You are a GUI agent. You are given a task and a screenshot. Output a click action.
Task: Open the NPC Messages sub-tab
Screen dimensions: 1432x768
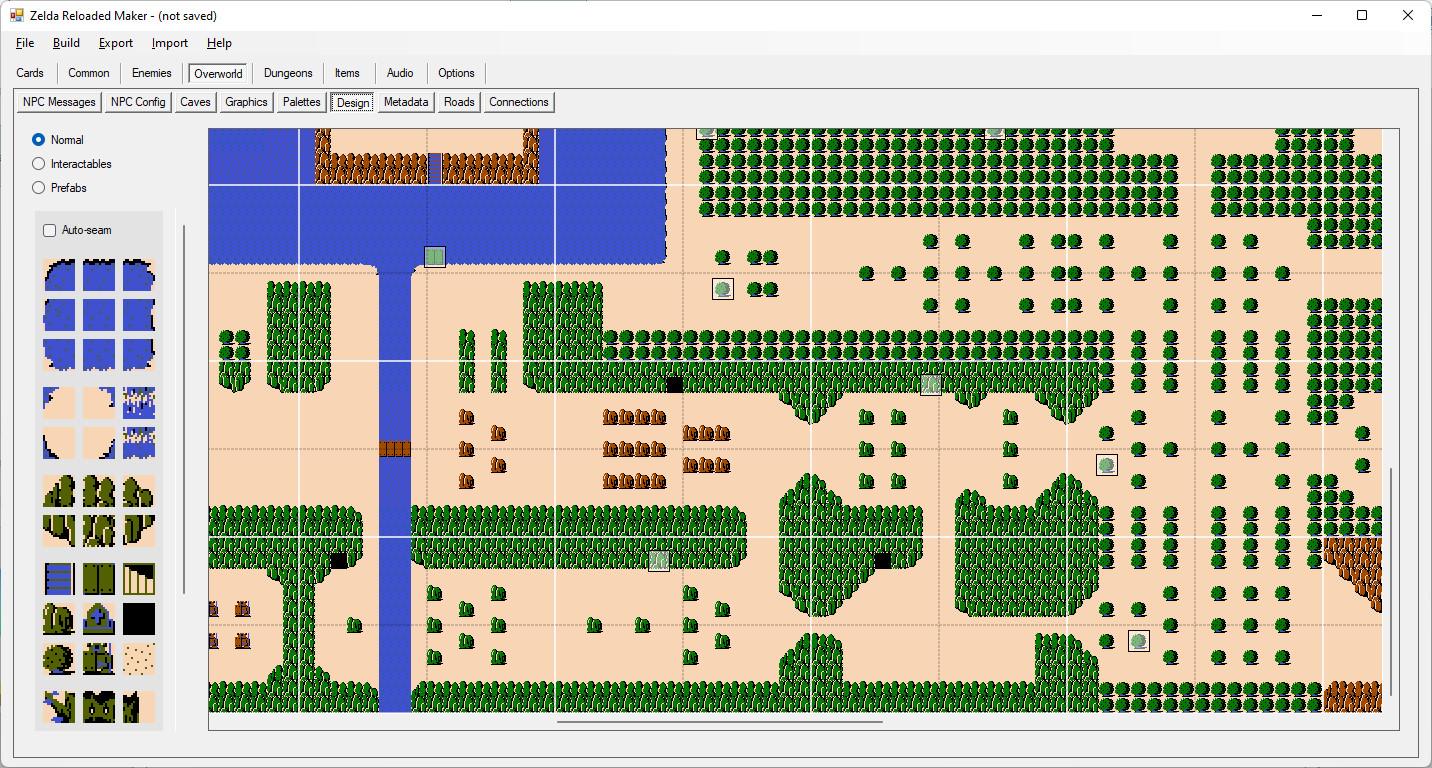[x=59, y=102]
